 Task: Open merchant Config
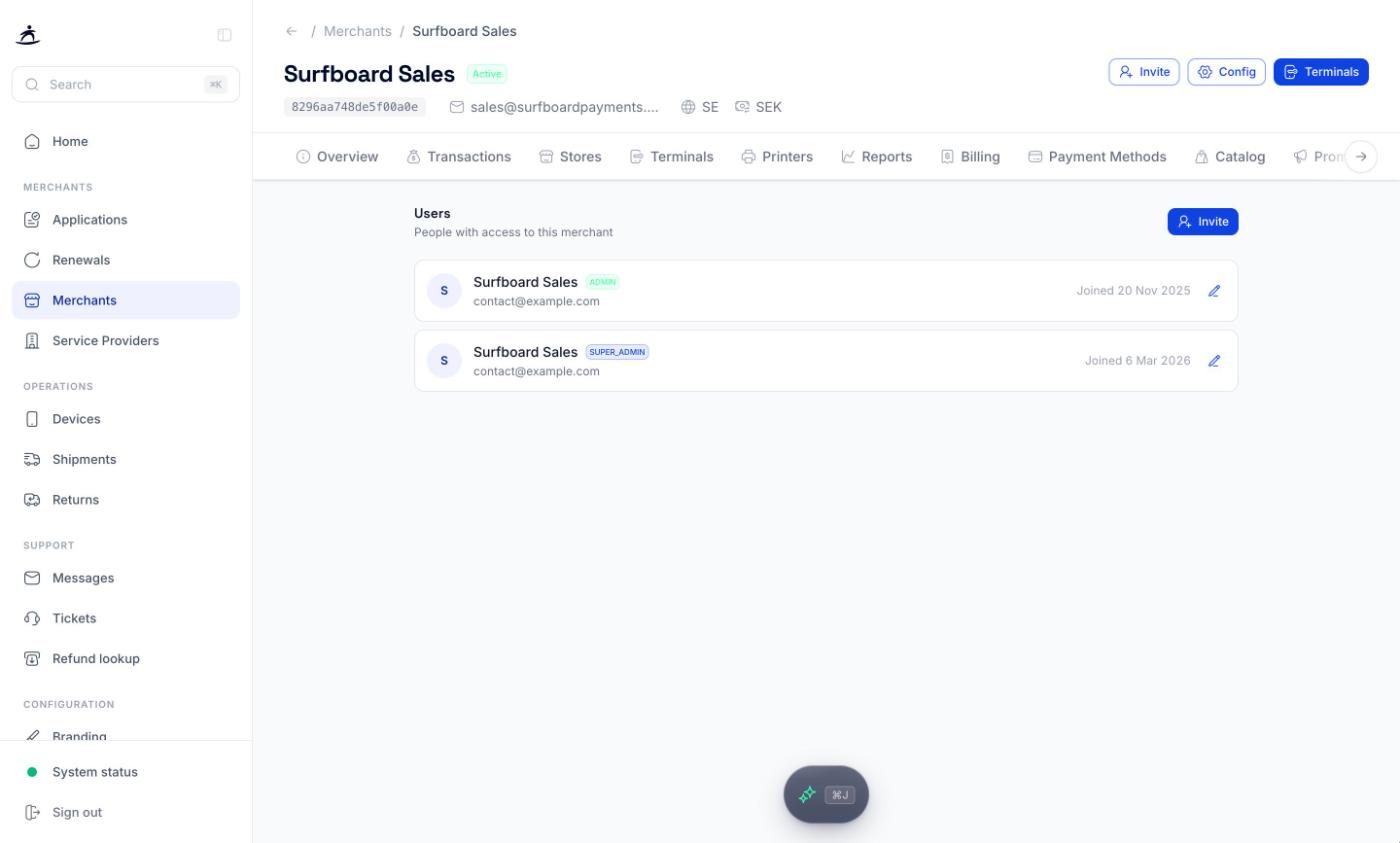pos(1226,72)
